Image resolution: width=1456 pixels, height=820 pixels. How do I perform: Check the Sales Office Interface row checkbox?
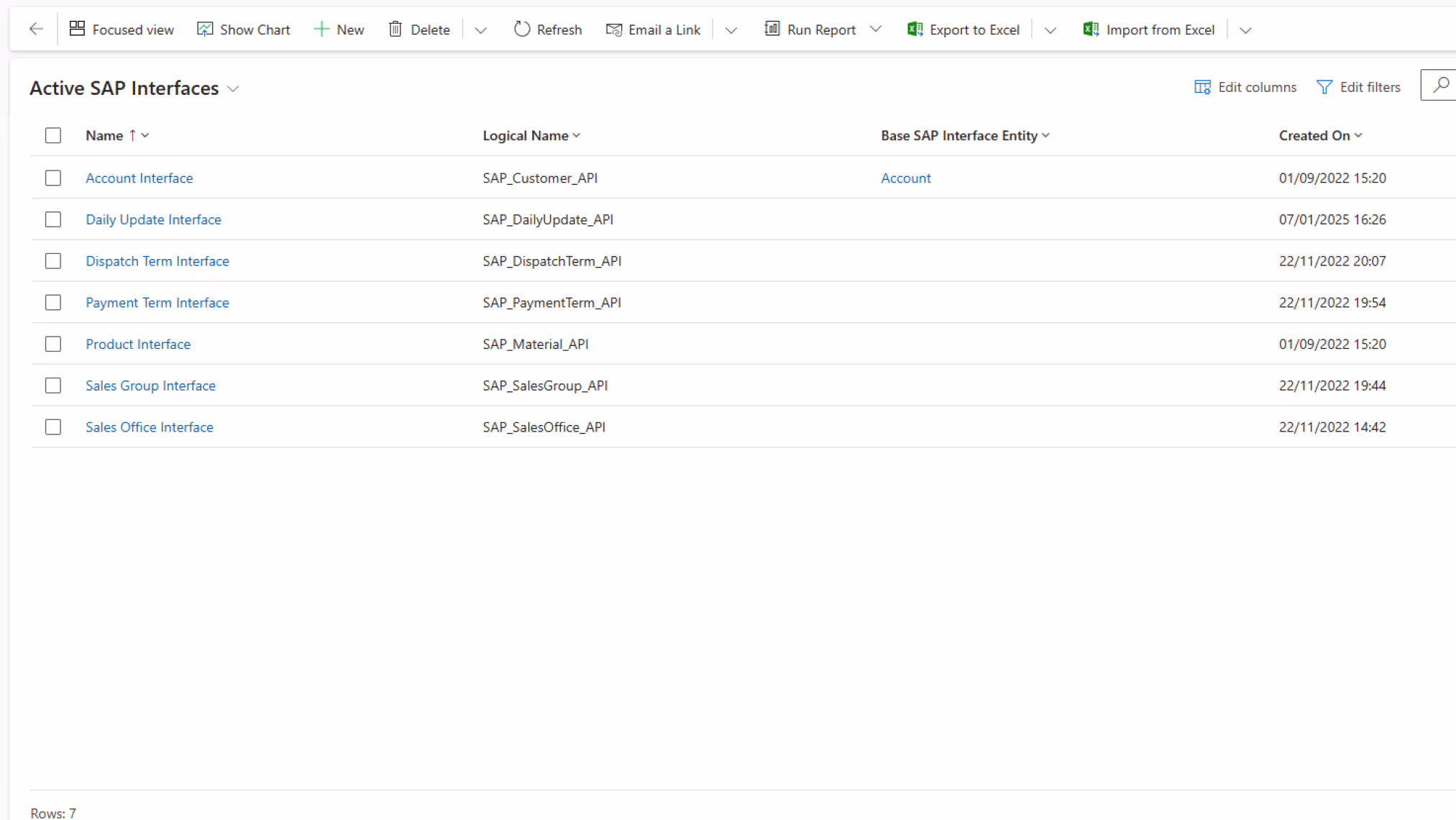click(x=53, y=427)
